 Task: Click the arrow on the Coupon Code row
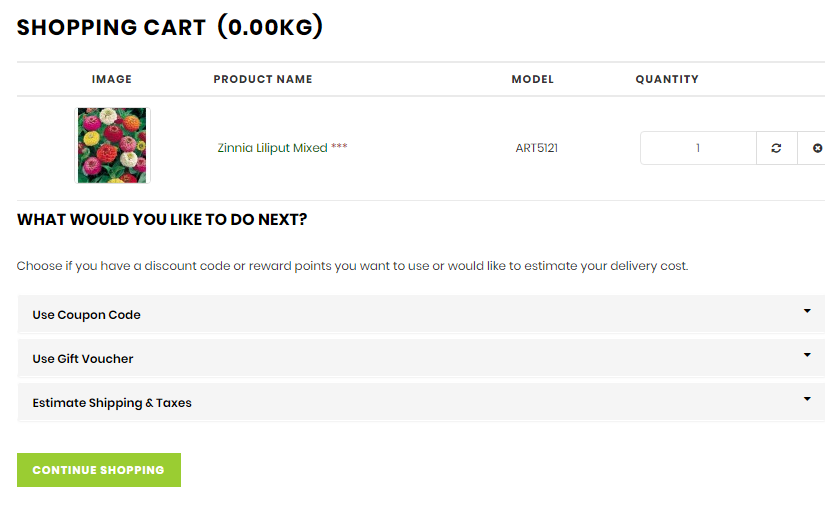(x=807, y=311)
